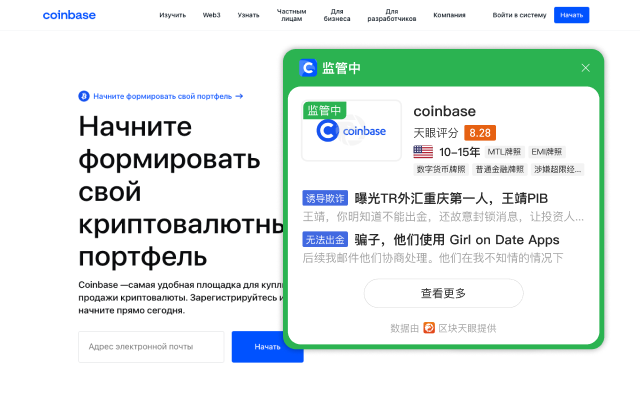This screenshot has height=400, width=640.
Task: Open the Web3 menu item
Action: coord(211,15)
